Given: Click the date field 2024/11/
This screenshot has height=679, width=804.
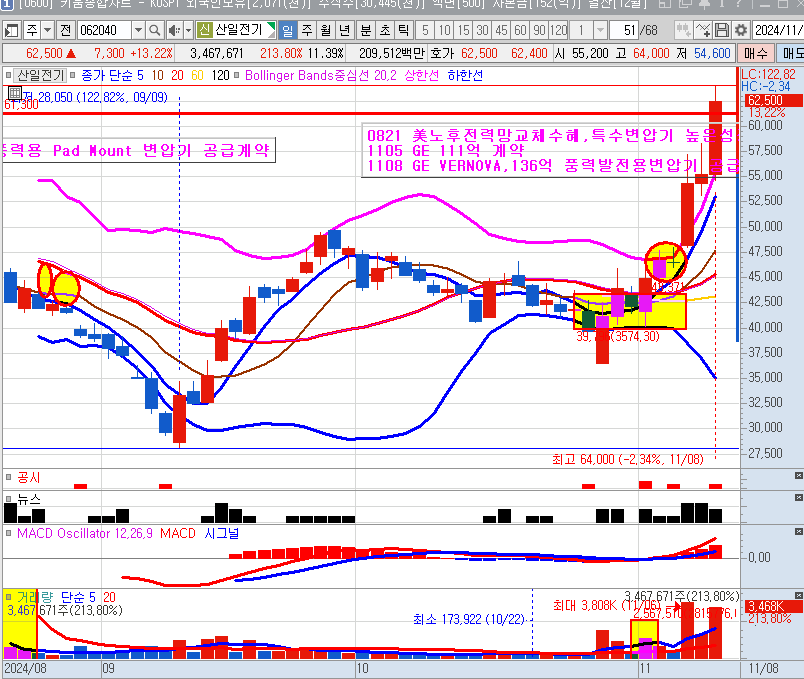Looking at the screenshot, I should [x=778, y=30].
